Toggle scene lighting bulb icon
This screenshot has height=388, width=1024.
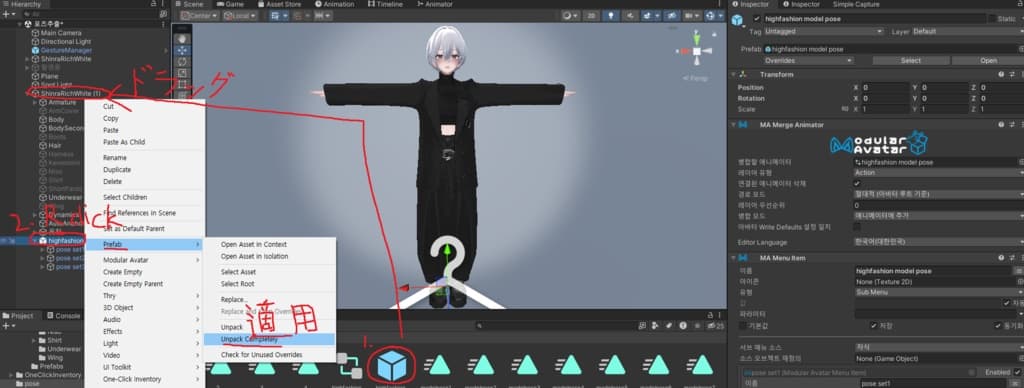[x=610, y=16]
